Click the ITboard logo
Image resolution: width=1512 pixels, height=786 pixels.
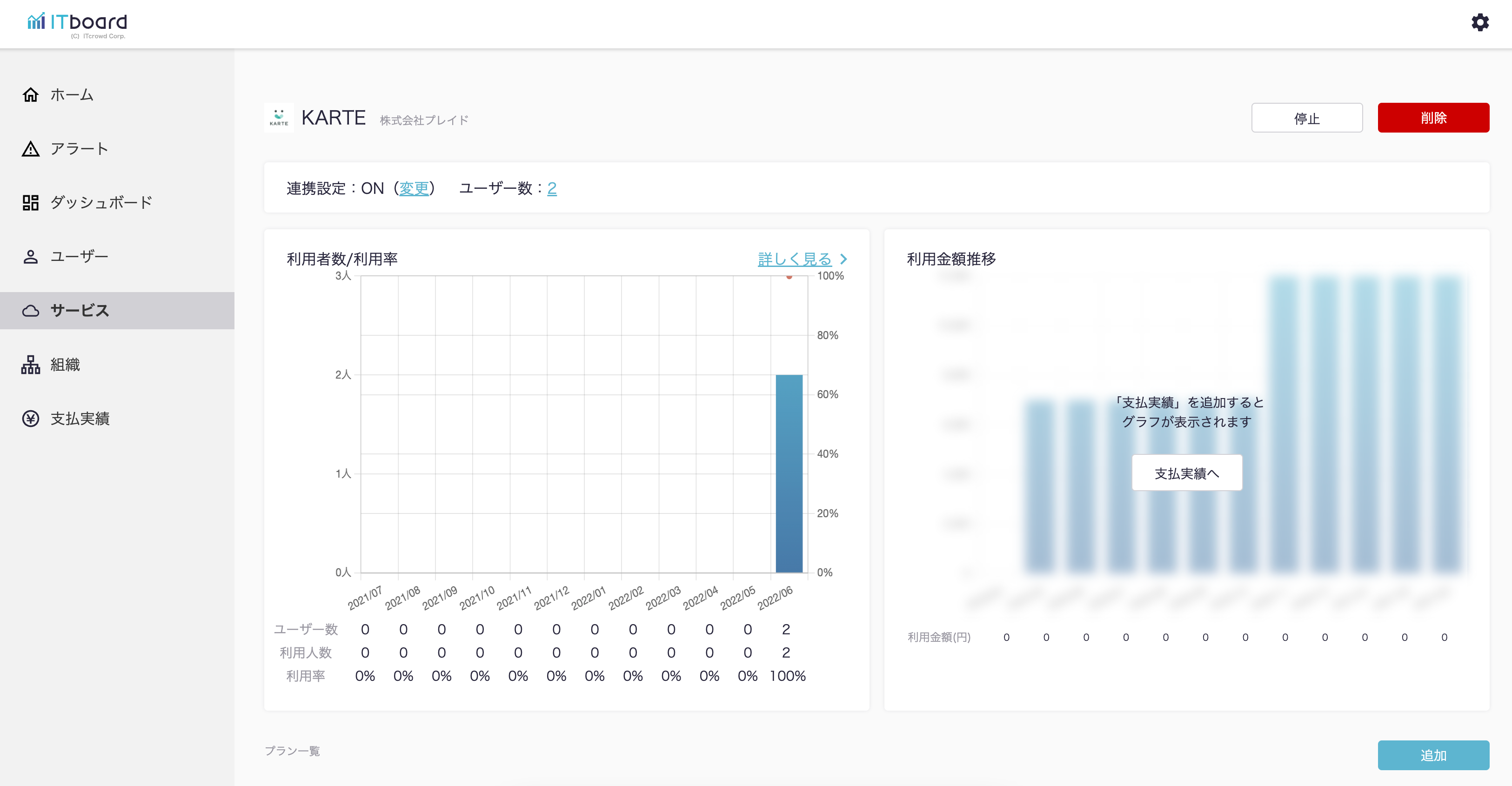point(78,23)
